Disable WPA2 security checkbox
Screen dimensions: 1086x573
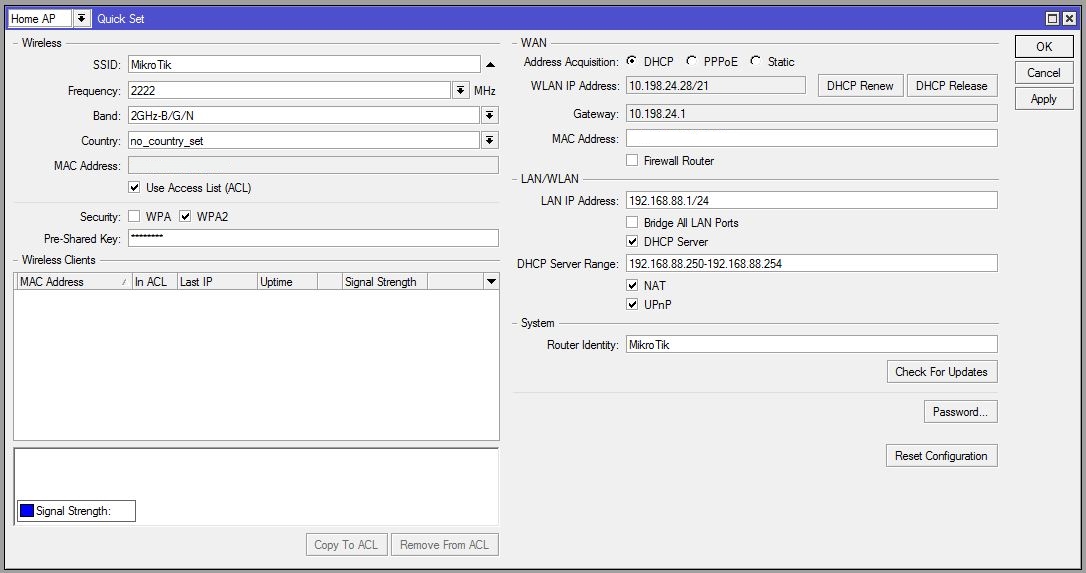coord(185,217)
